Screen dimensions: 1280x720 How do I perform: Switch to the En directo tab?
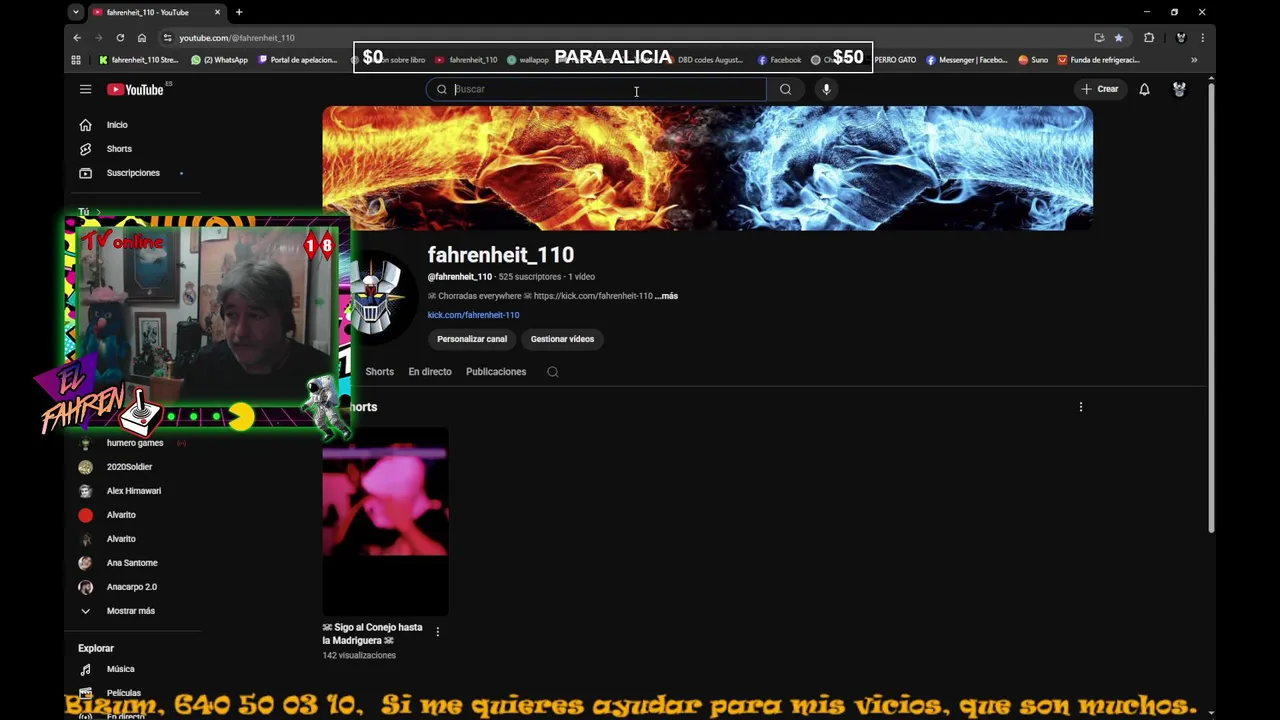[430, 372]
